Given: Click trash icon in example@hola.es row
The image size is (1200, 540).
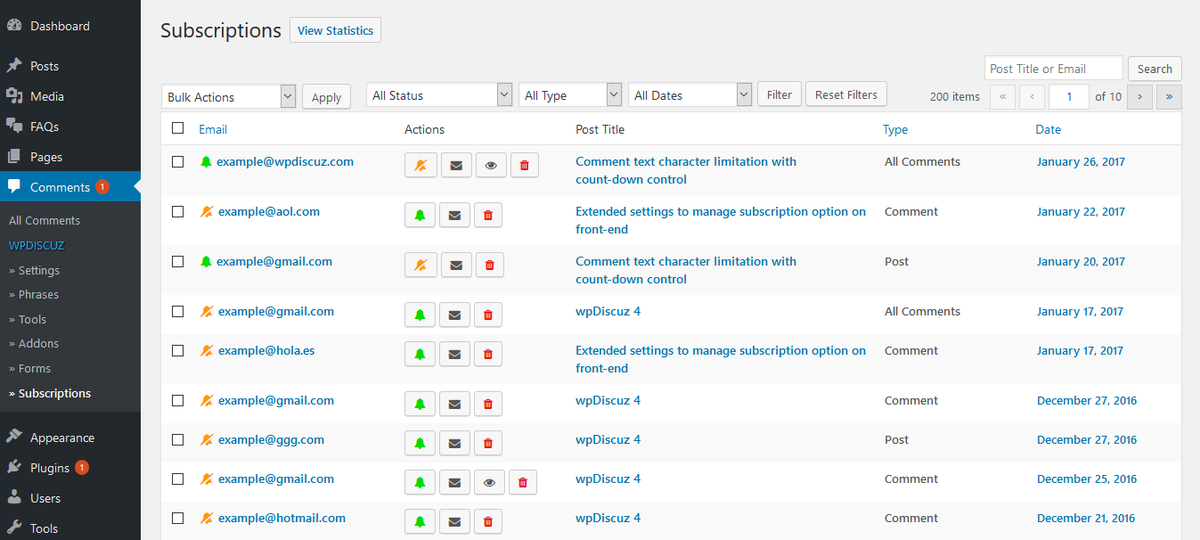Looking at the screenshot, I should click(488, 354).
